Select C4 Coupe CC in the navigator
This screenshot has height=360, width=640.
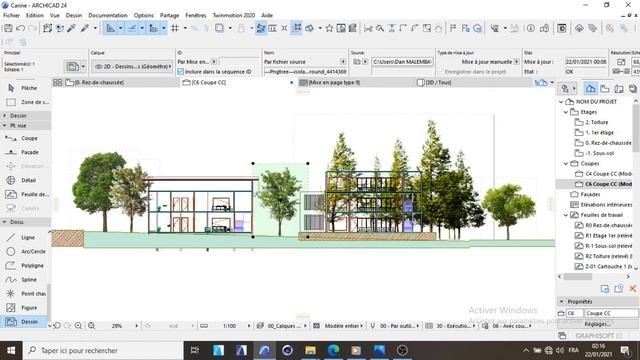(603, 173)
